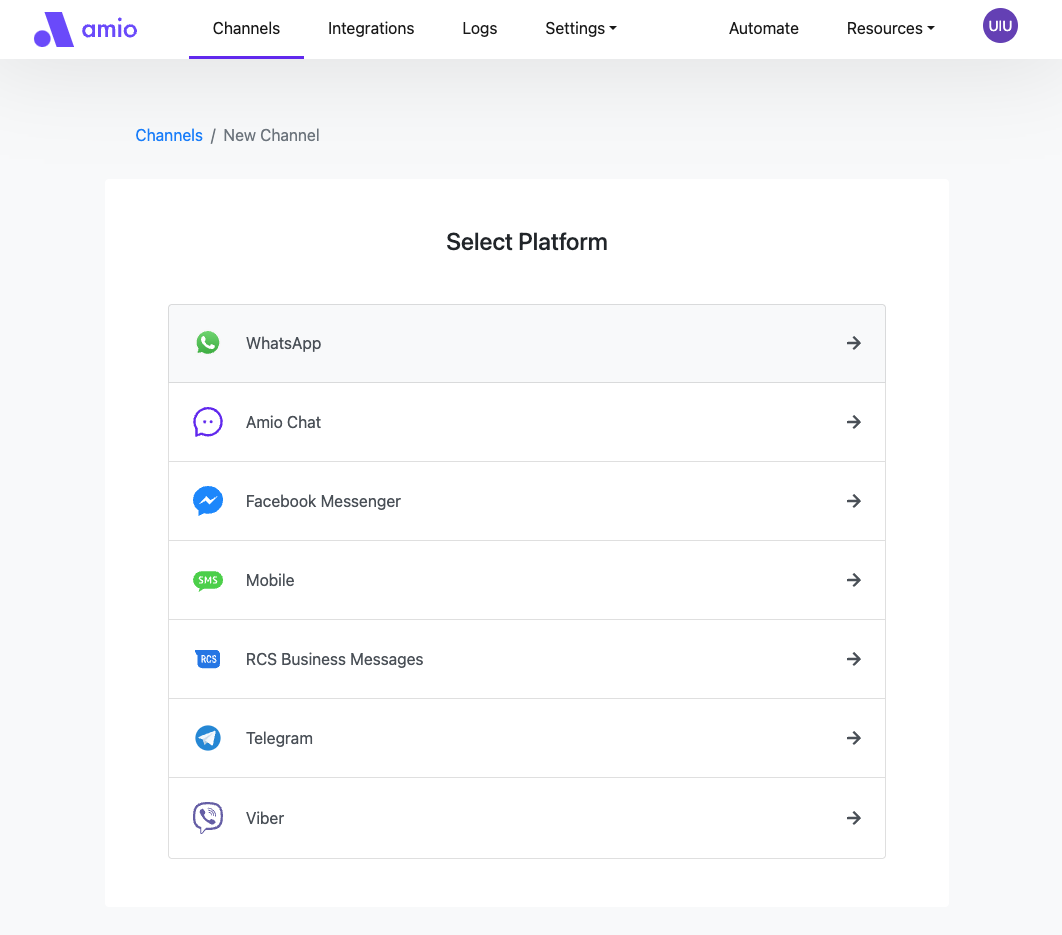Expand the Resources dropdown
The width and height of the screenshot is (1062, 935).
click(x=890, y=28)
